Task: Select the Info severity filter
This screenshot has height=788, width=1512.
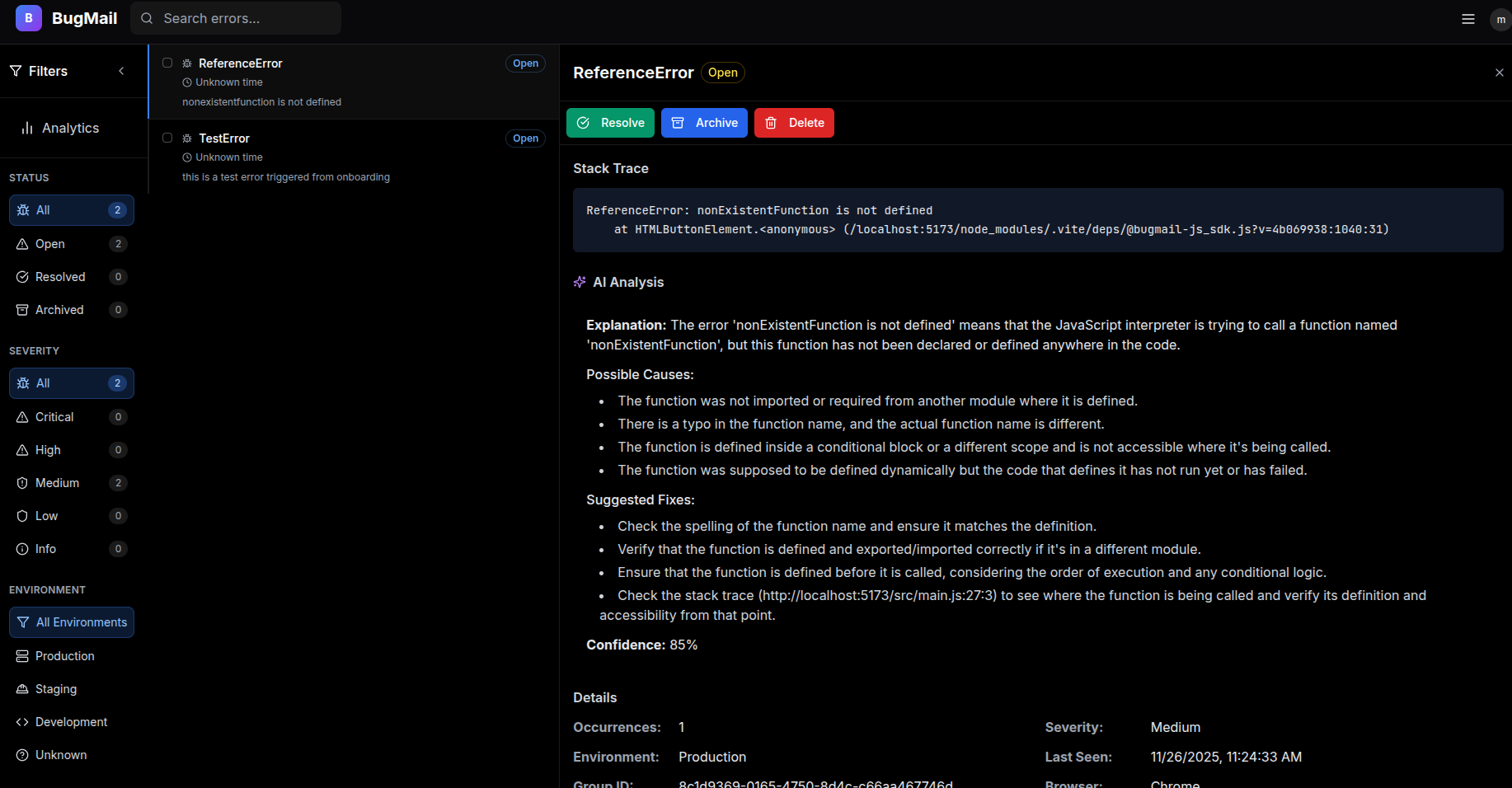Action: click(x=45, y=549)
